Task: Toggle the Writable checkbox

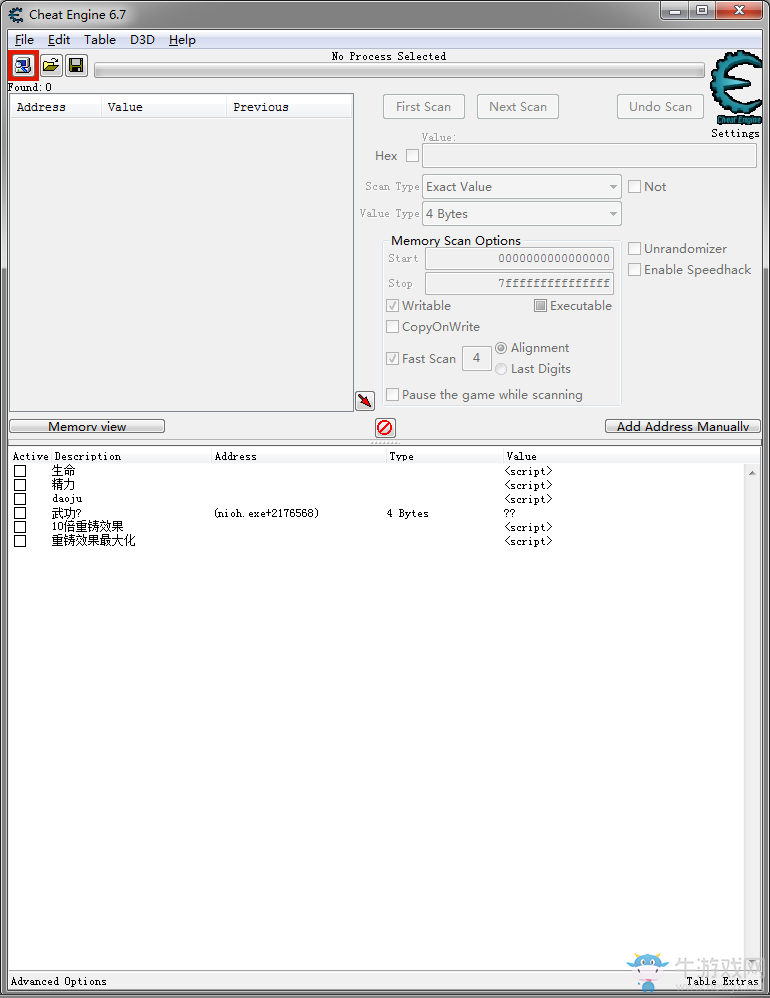Action: 393,306
